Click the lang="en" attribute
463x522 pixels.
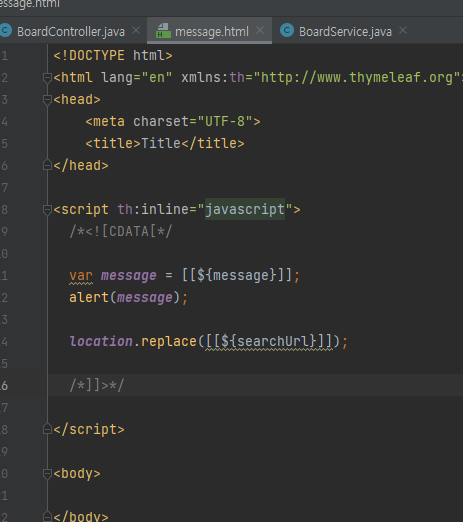pos(137,78)
